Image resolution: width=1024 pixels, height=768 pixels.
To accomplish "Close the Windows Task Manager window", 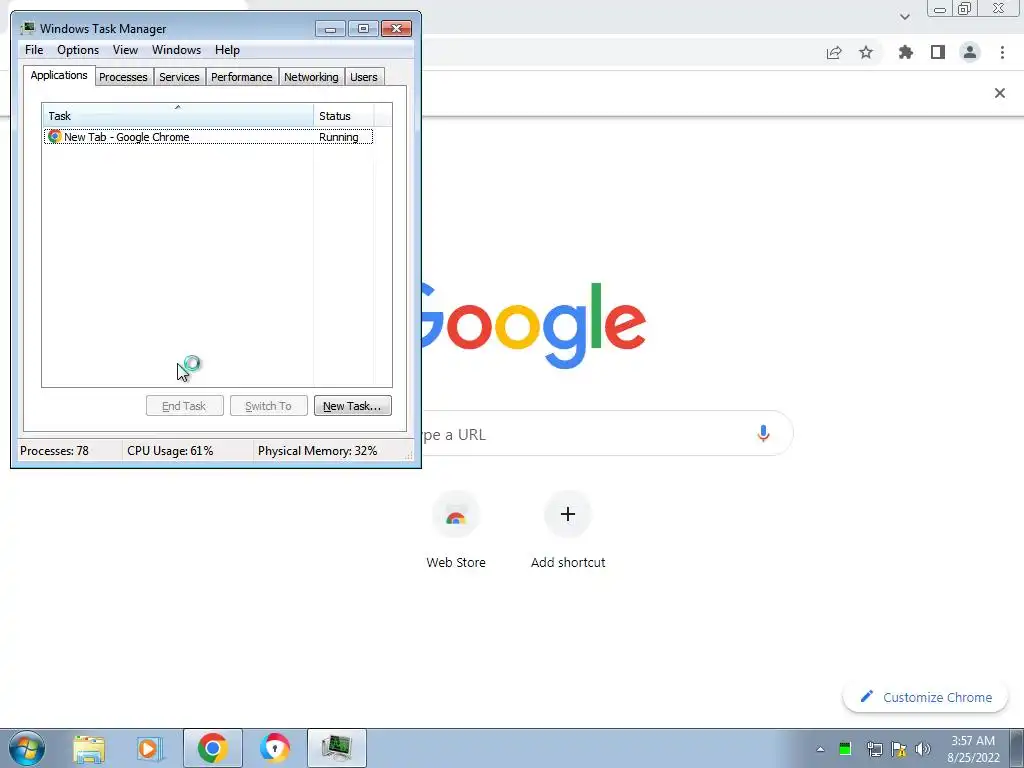I will [396, 29].
